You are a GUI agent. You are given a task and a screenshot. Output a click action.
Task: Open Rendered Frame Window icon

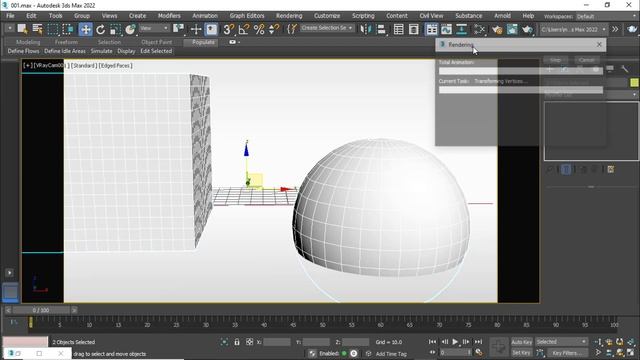tap(512, 29)
